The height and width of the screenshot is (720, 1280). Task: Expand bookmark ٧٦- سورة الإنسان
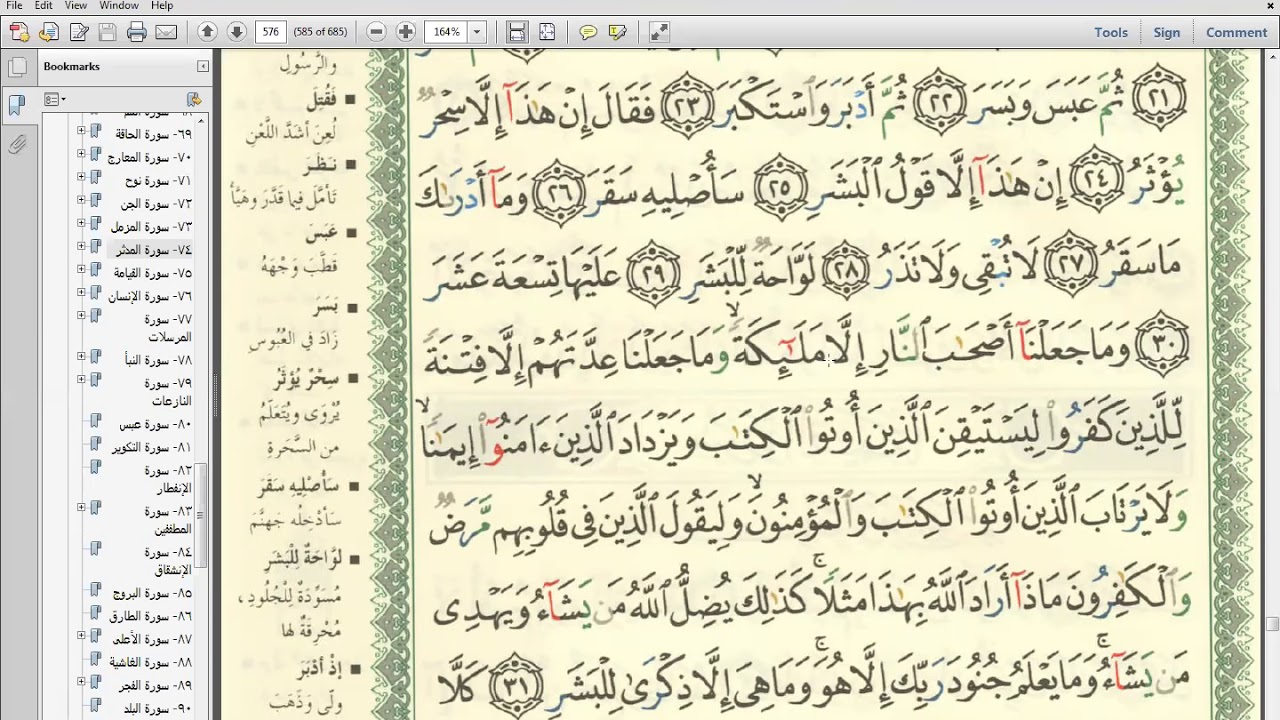pyautogui.click(x=81, y=293)
